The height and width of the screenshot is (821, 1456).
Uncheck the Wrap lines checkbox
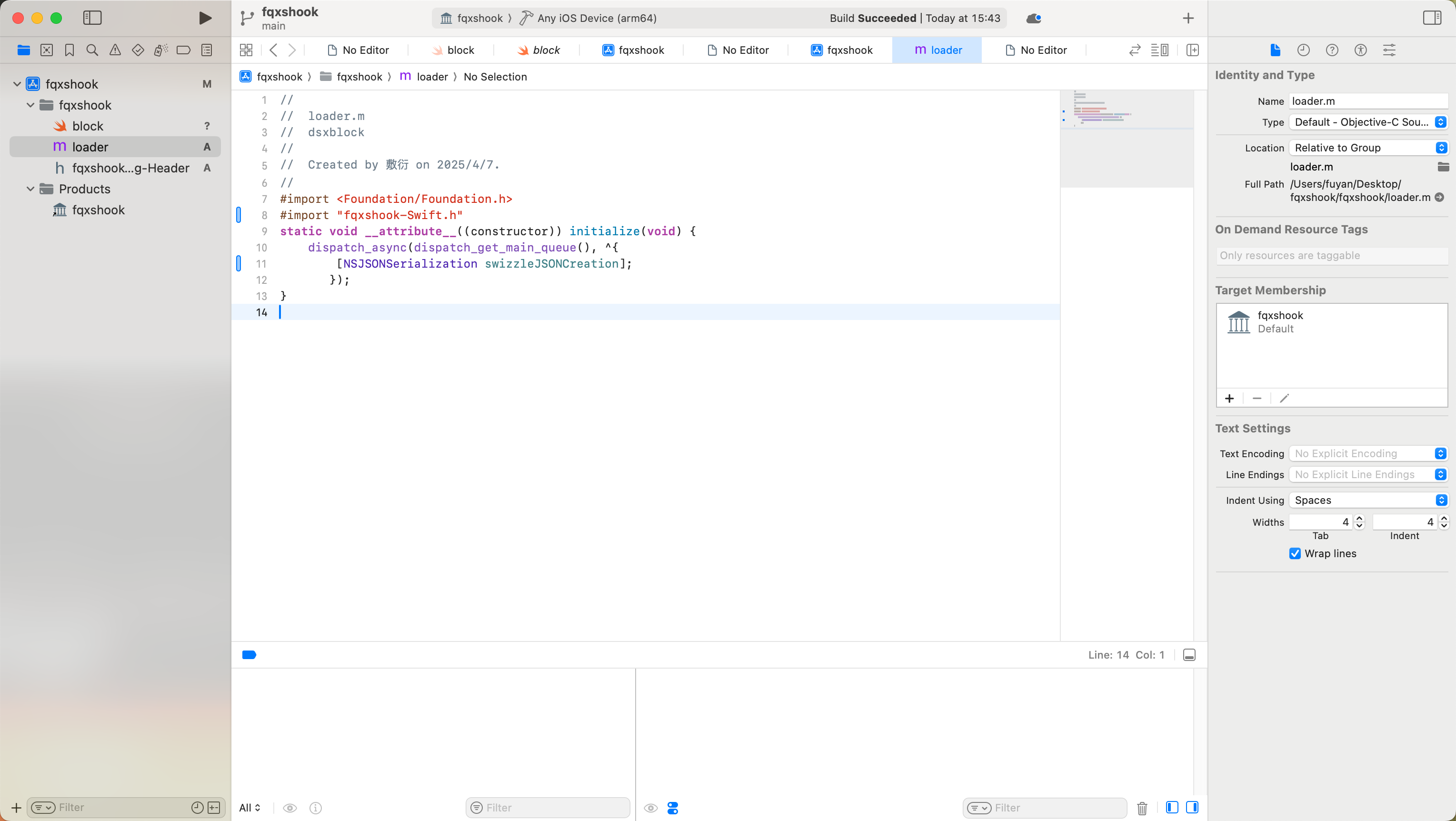(1295, 553)
